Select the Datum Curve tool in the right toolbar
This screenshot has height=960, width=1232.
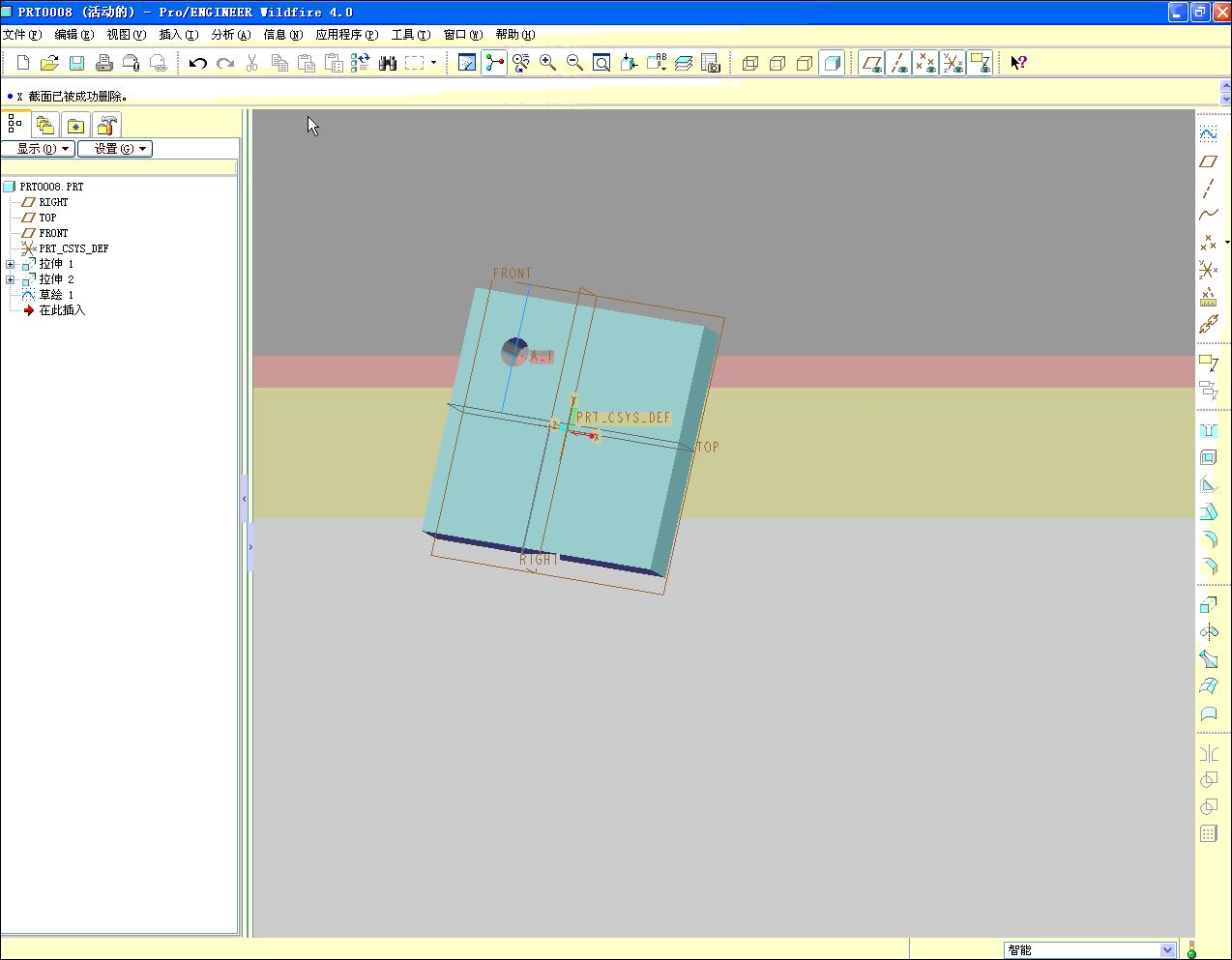click(1208, 215)
